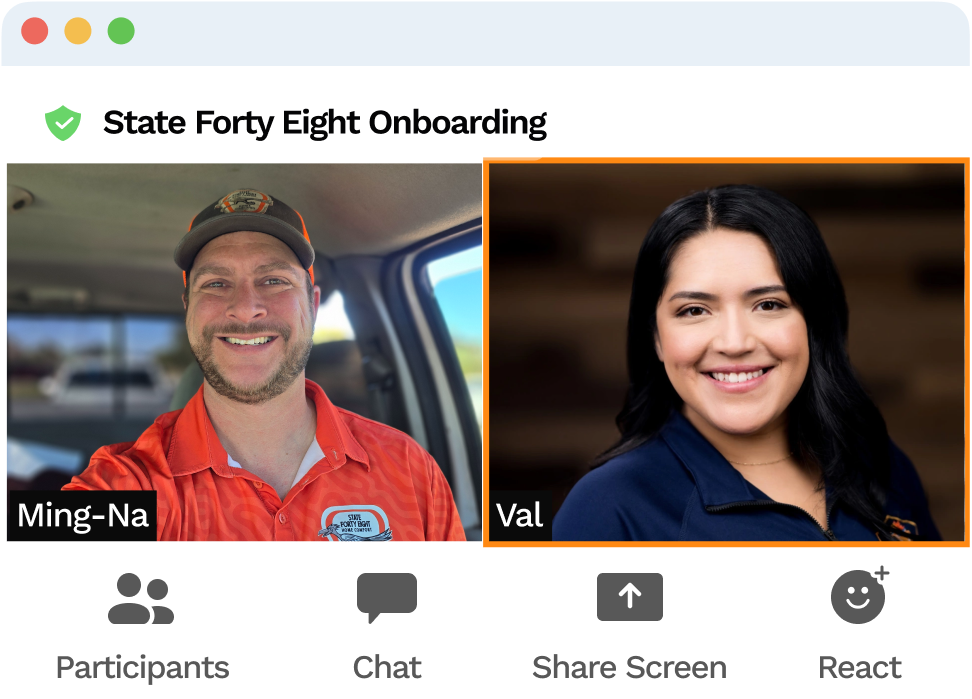Click the Chat speech bubble icon
This screenshot has height=699, width=972.
pos(387,597)
